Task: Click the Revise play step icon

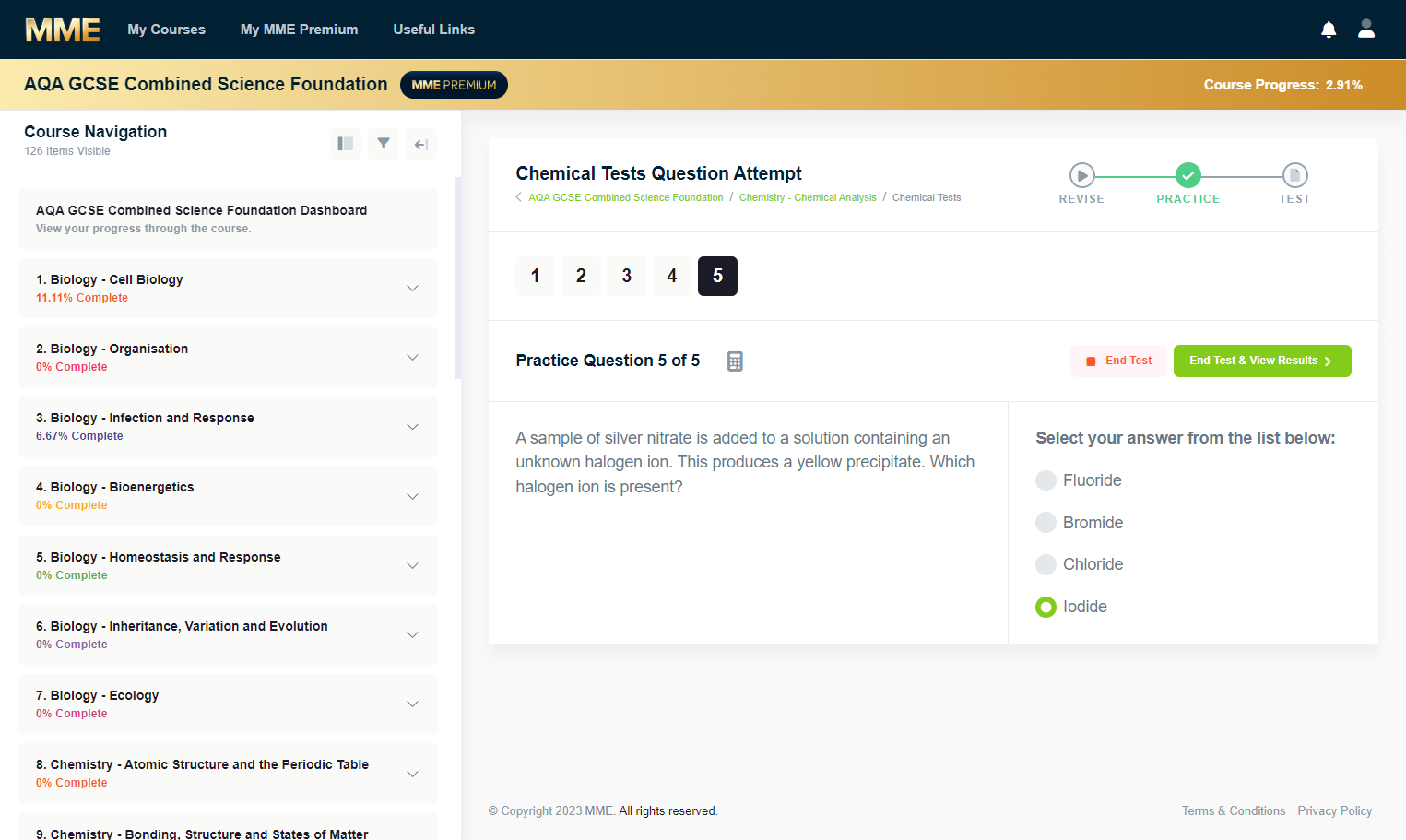Action: [1081, 175]
